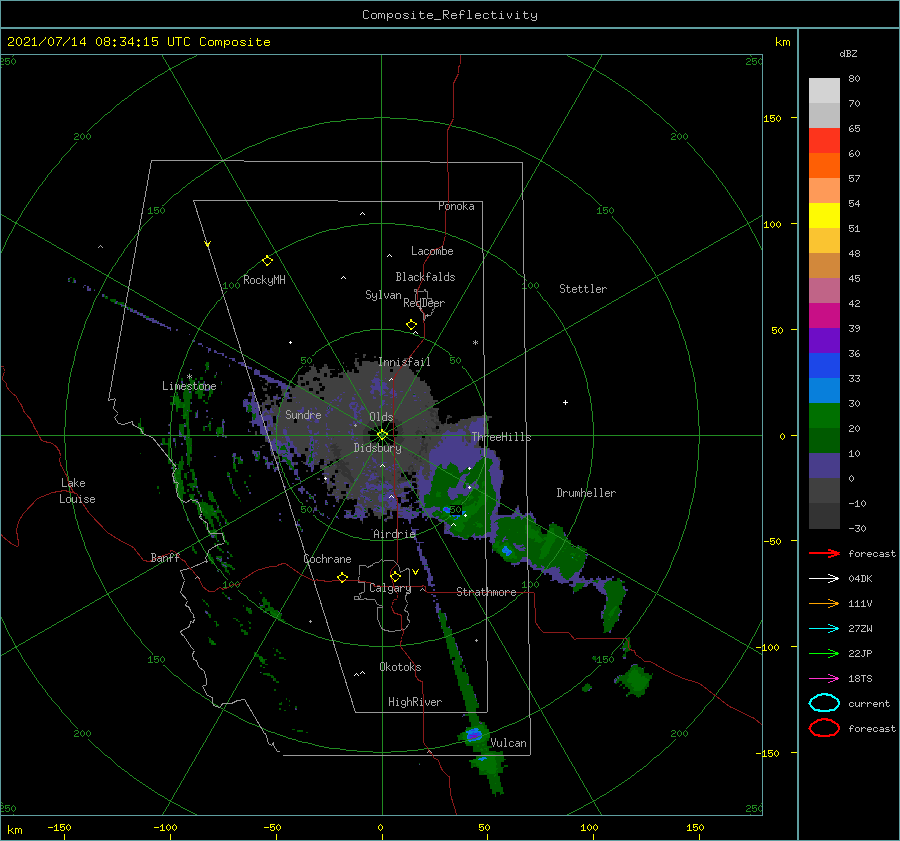The image size is (900, 841).
Task: Click the Blackfalds city label
Action: pos(425,277)
